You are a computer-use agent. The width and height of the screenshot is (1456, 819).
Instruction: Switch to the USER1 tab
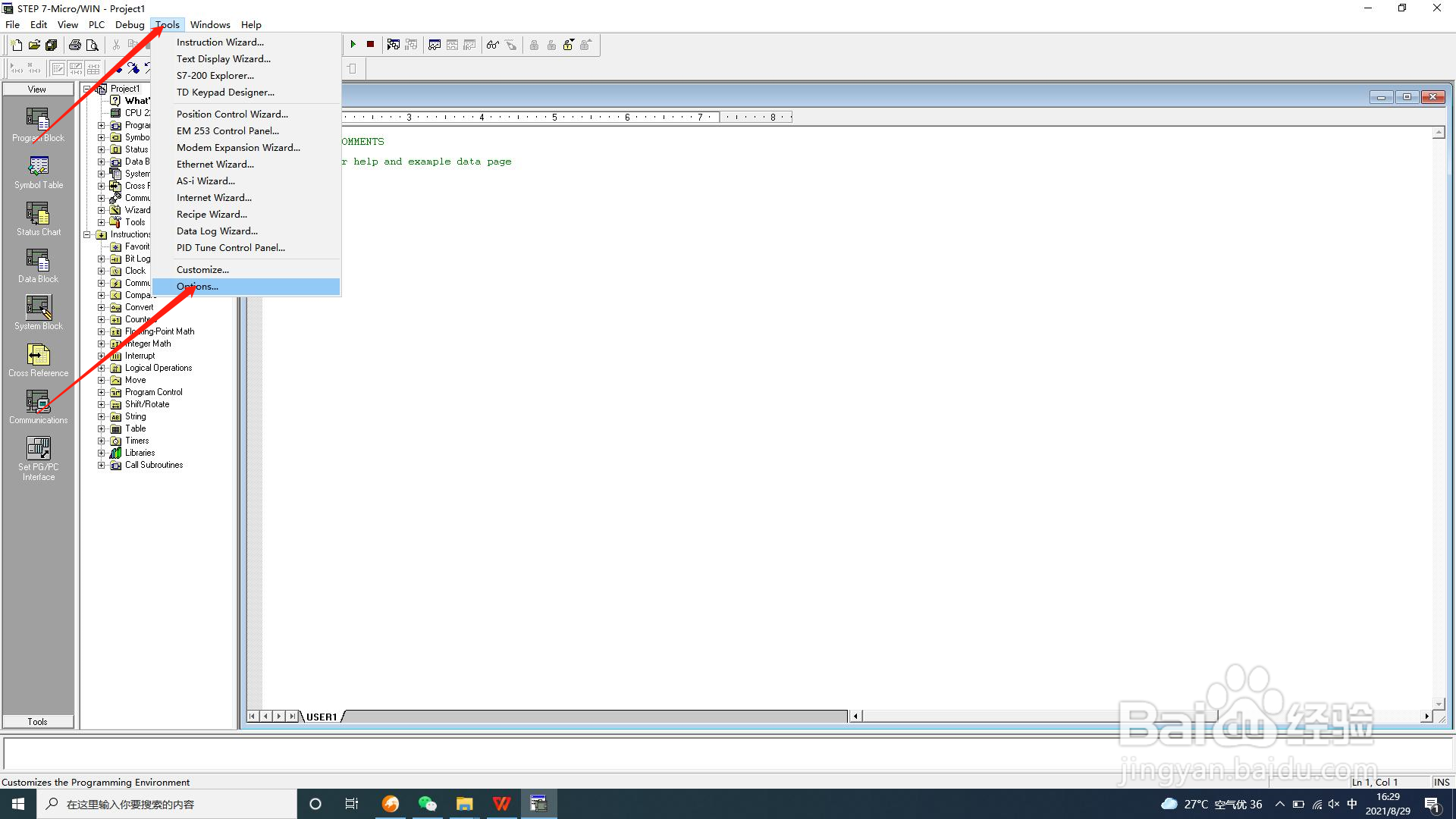click(322, 717)
